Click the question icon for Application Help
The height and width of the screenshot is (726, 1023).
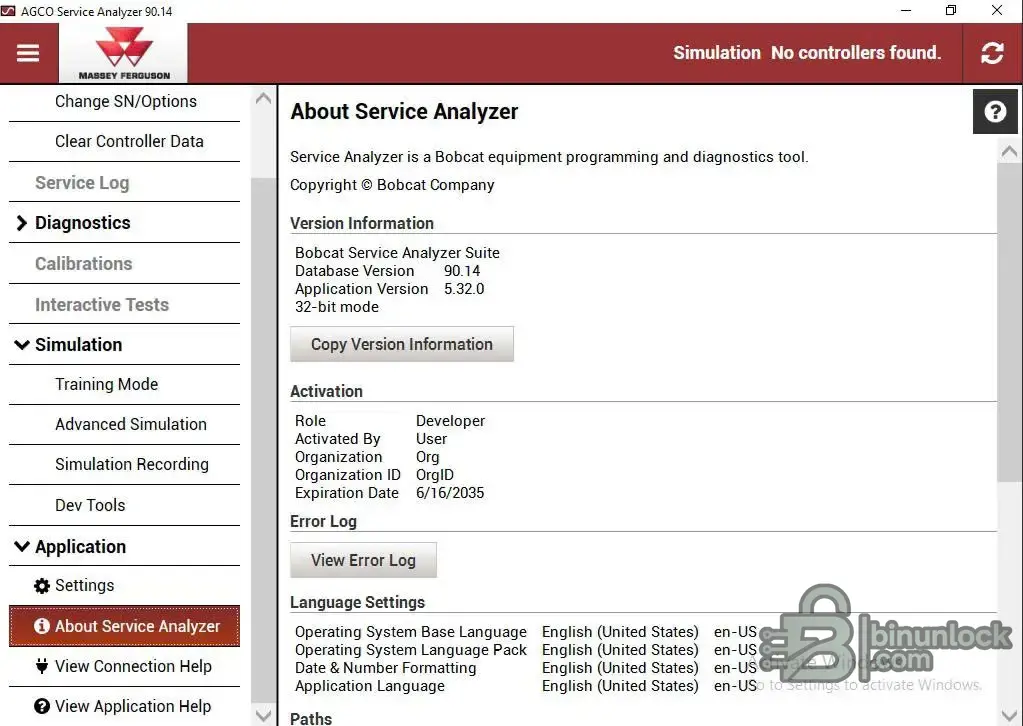tap(42, 706)
